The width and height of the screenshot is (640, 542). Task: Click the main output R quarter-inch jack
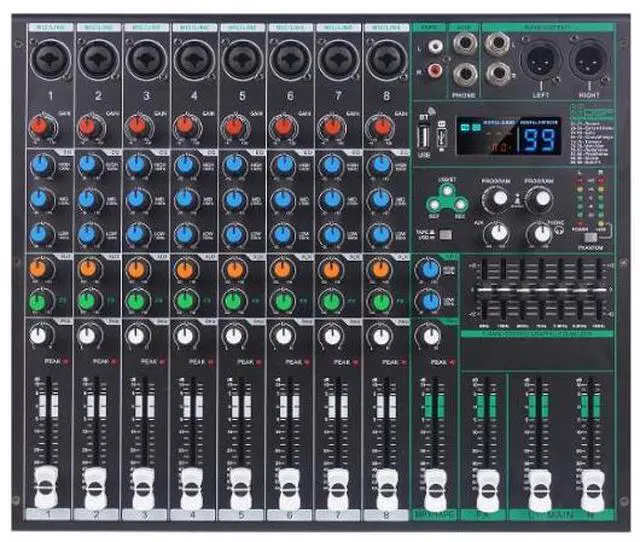coord(498,74)
